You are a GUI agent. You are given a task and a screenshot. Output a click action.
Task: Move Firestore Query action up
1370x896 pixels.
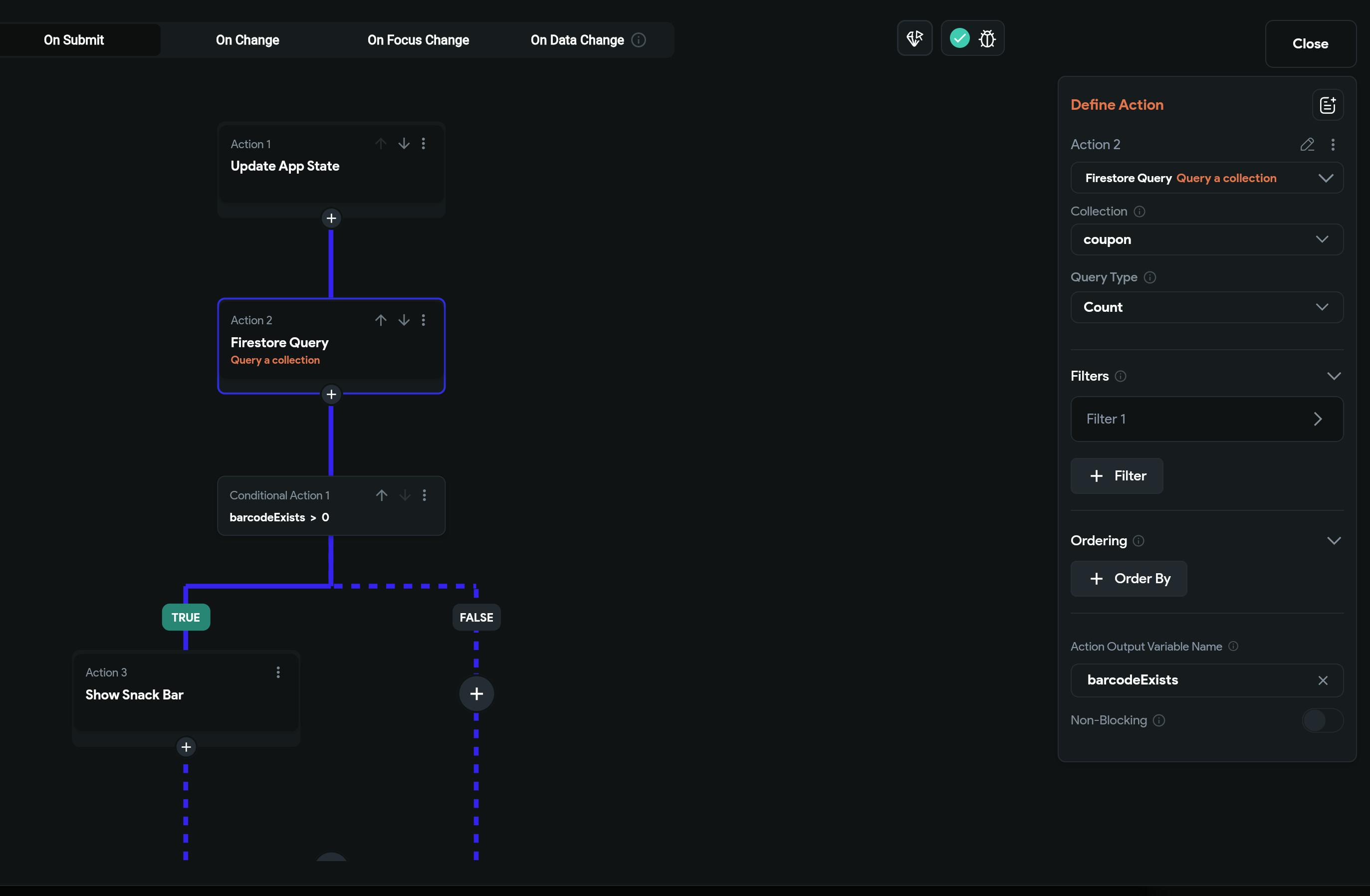point(381,320)
